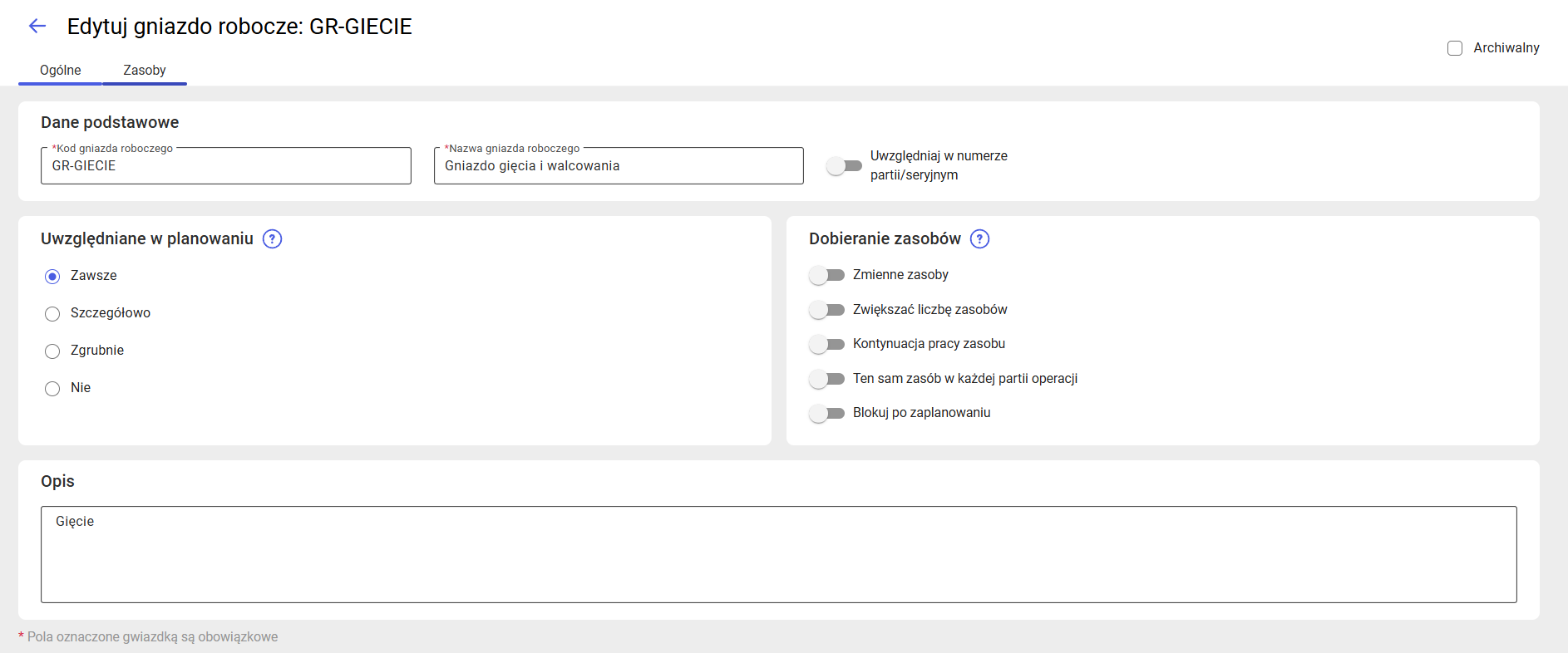Open help icon for Dobieranie zasobów
This screenshot has height=653, width=1568.
[x=979, y=239]
